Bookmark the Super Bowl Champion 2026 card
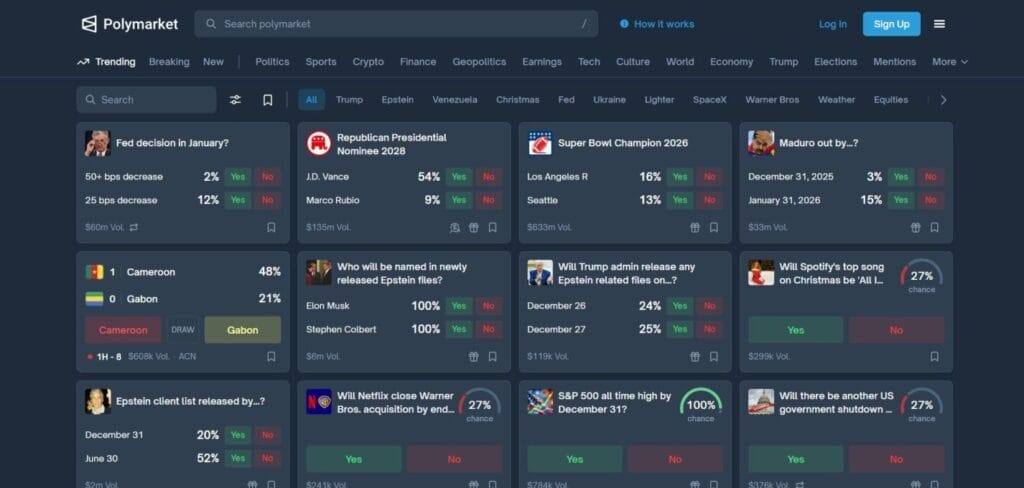 714,227
